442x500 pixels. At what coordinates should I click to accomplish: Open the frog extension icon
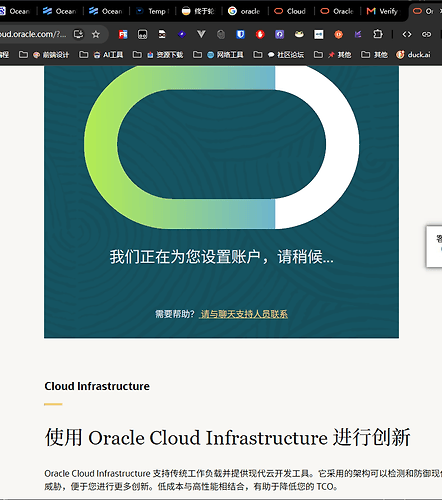pos(299,34)
